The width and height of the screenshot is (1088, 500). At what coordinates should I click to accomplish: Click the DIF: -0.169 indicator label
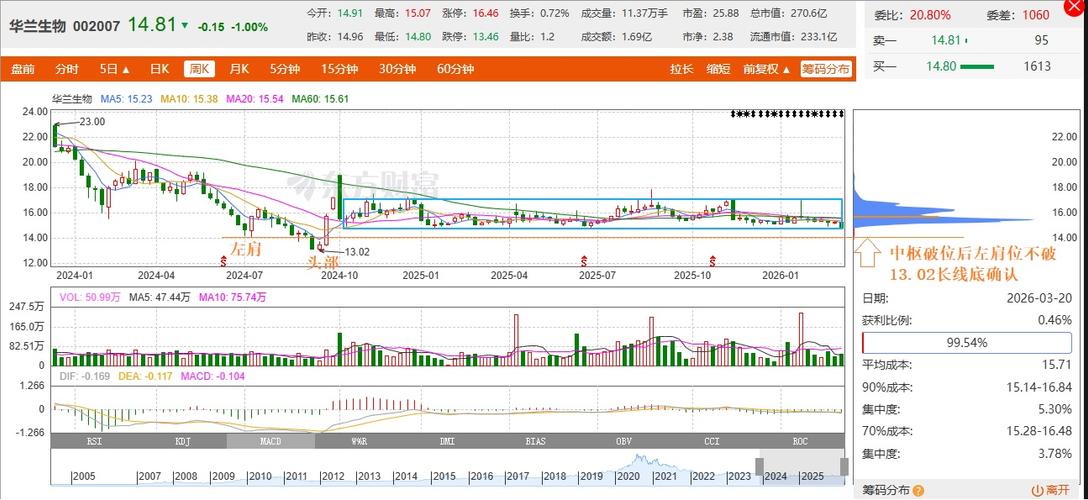(x=84, y=376)
